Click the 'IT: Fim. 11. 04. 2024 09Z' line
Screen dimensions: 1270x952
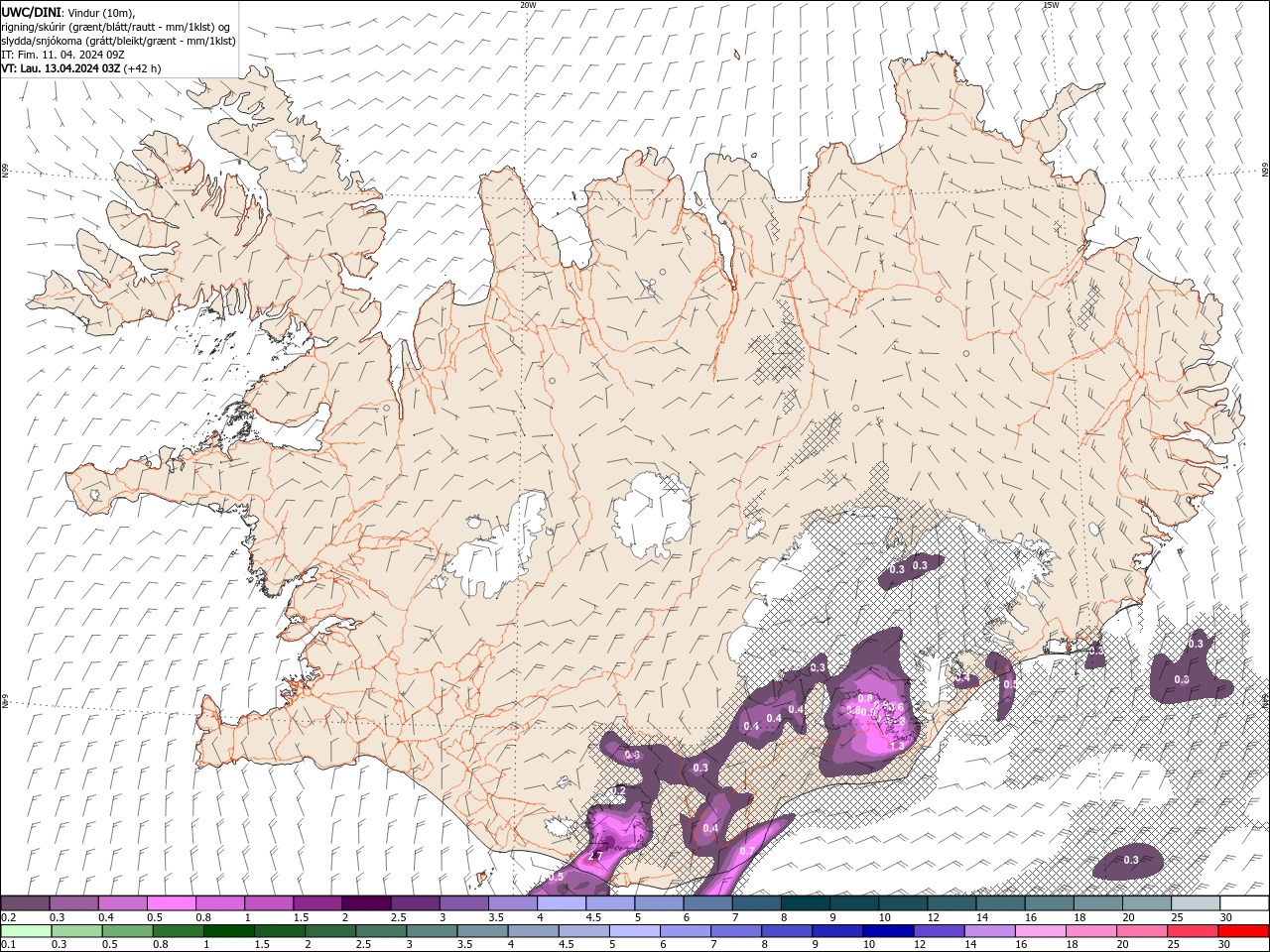[x=63, y=55]
